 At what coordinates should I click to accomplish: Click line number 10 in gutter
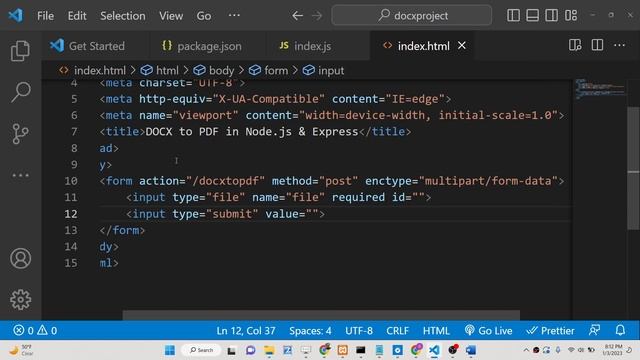(x=71, y=181)
